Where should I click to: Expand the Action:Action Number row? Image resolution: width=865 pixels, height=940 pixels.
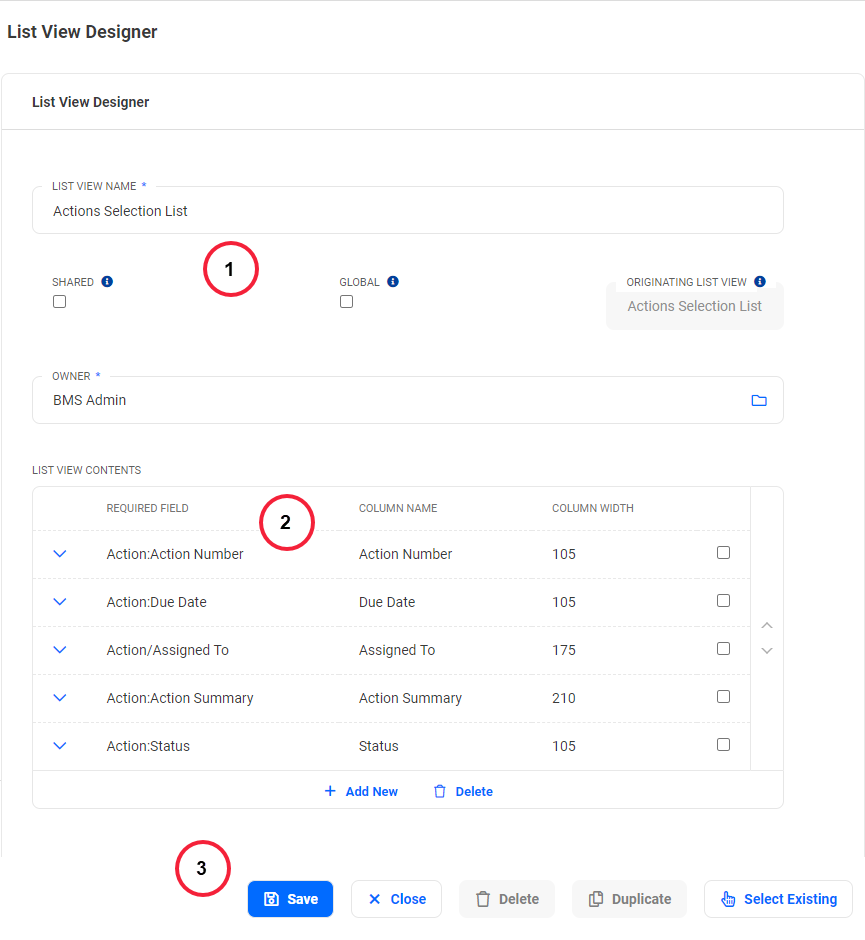[59, 553]
